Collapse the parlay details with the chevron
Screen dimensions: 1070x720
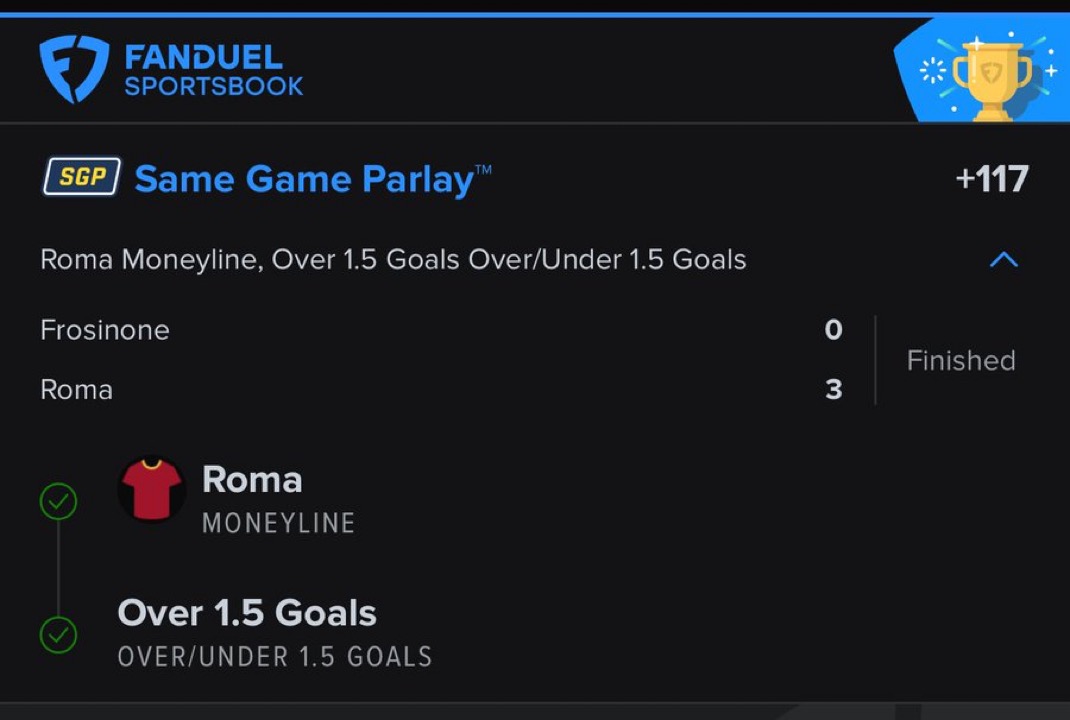[1003, 260]
